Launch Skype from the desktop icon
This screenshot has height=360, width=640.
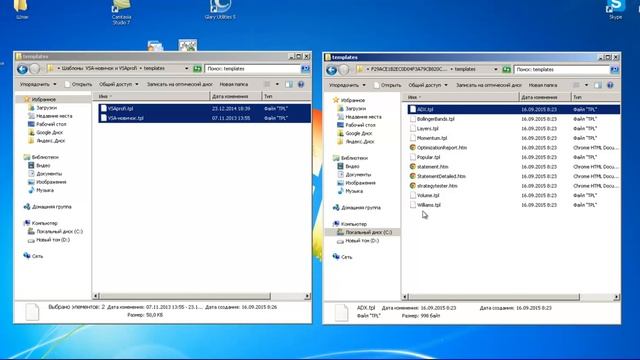615,10
